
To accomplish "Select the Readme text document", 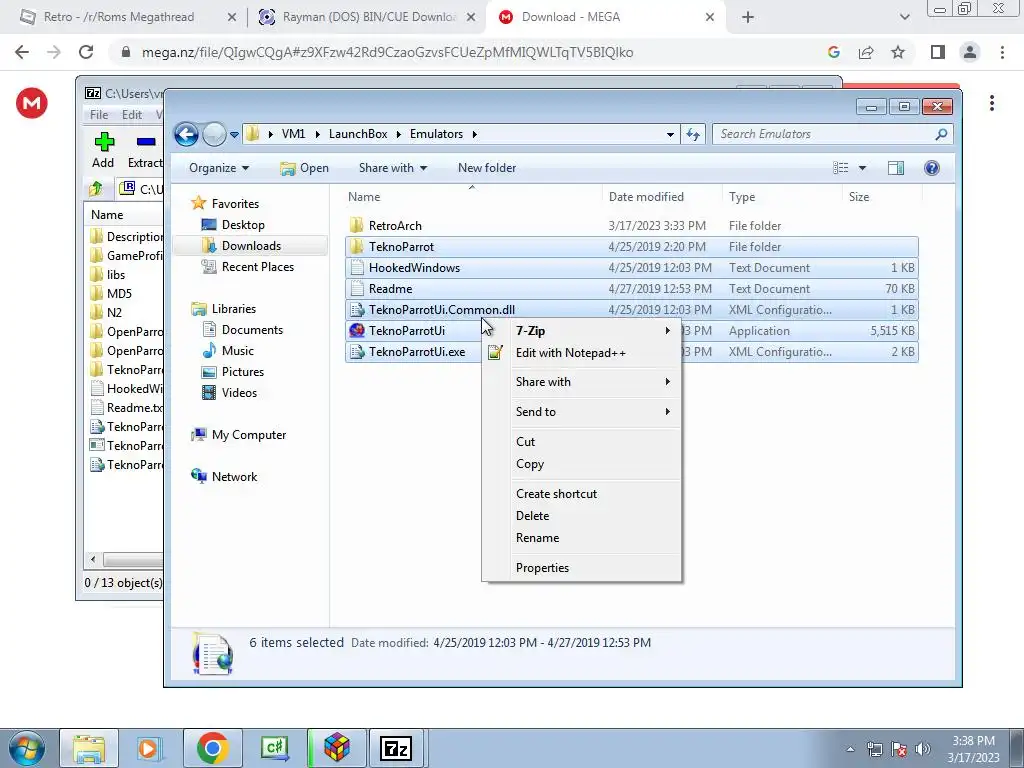I will pos(632,289).
